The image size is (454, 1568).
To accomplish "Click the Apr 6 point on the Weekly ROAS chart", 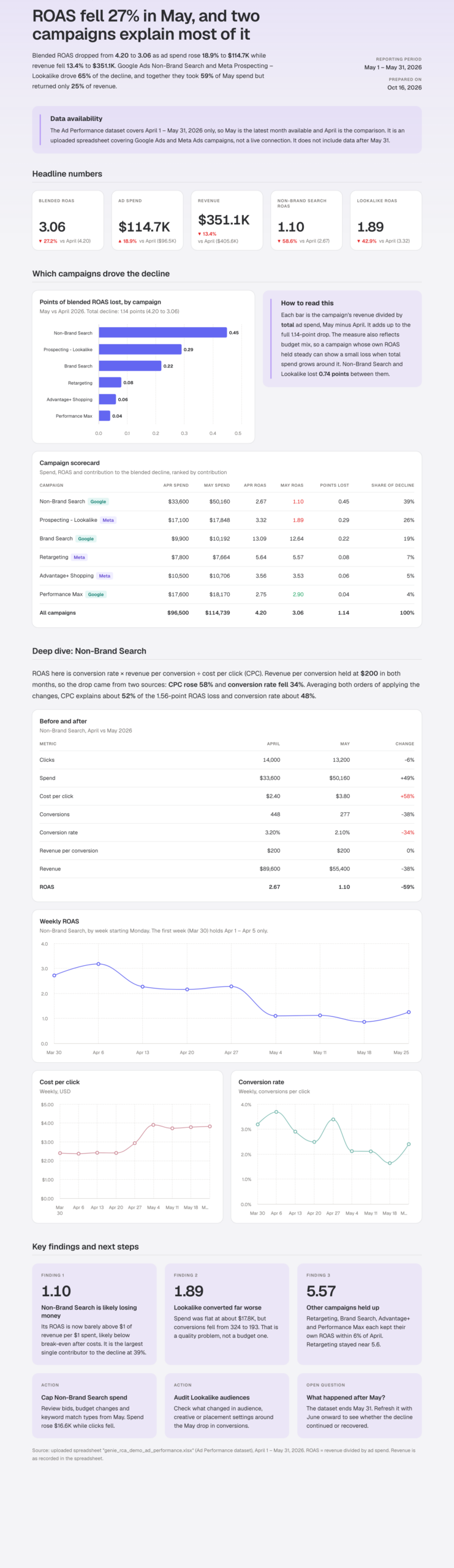I will pos(98,964).
